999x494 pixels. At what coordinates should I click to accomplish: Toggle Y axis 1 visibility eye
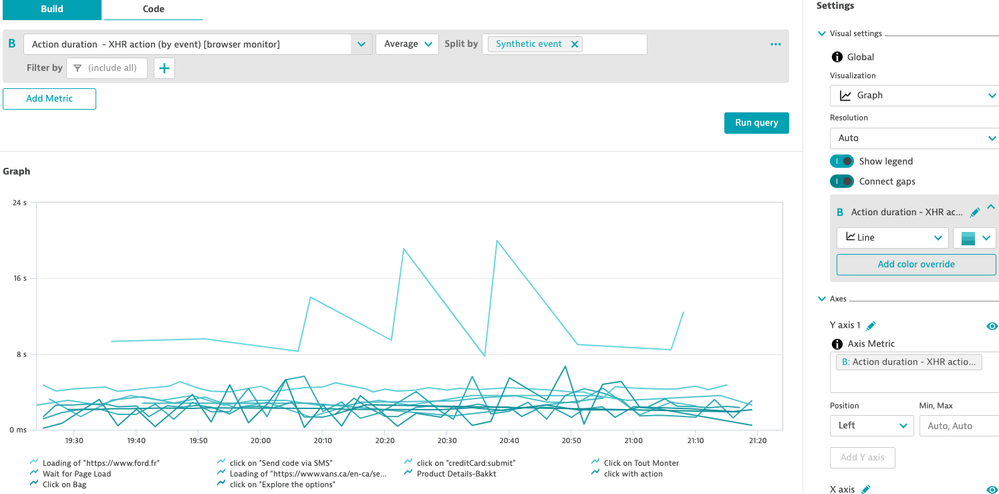(x=991, y=326)
